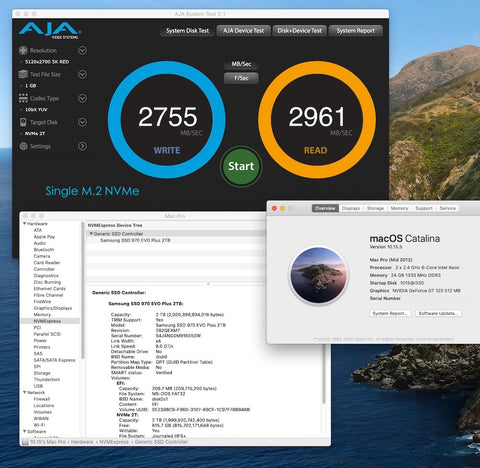Select PCI in Hardware list
The height and width of the screenshot is (468, 480).
click(37, 328)
